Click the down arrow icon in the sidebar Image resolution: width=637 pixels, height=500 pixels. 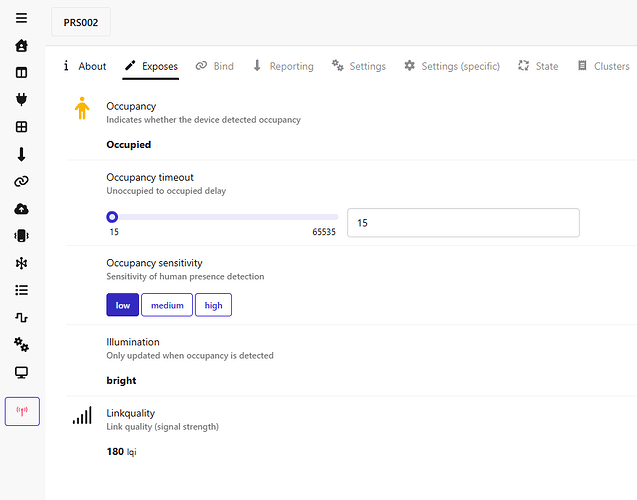tap(21, 154)
